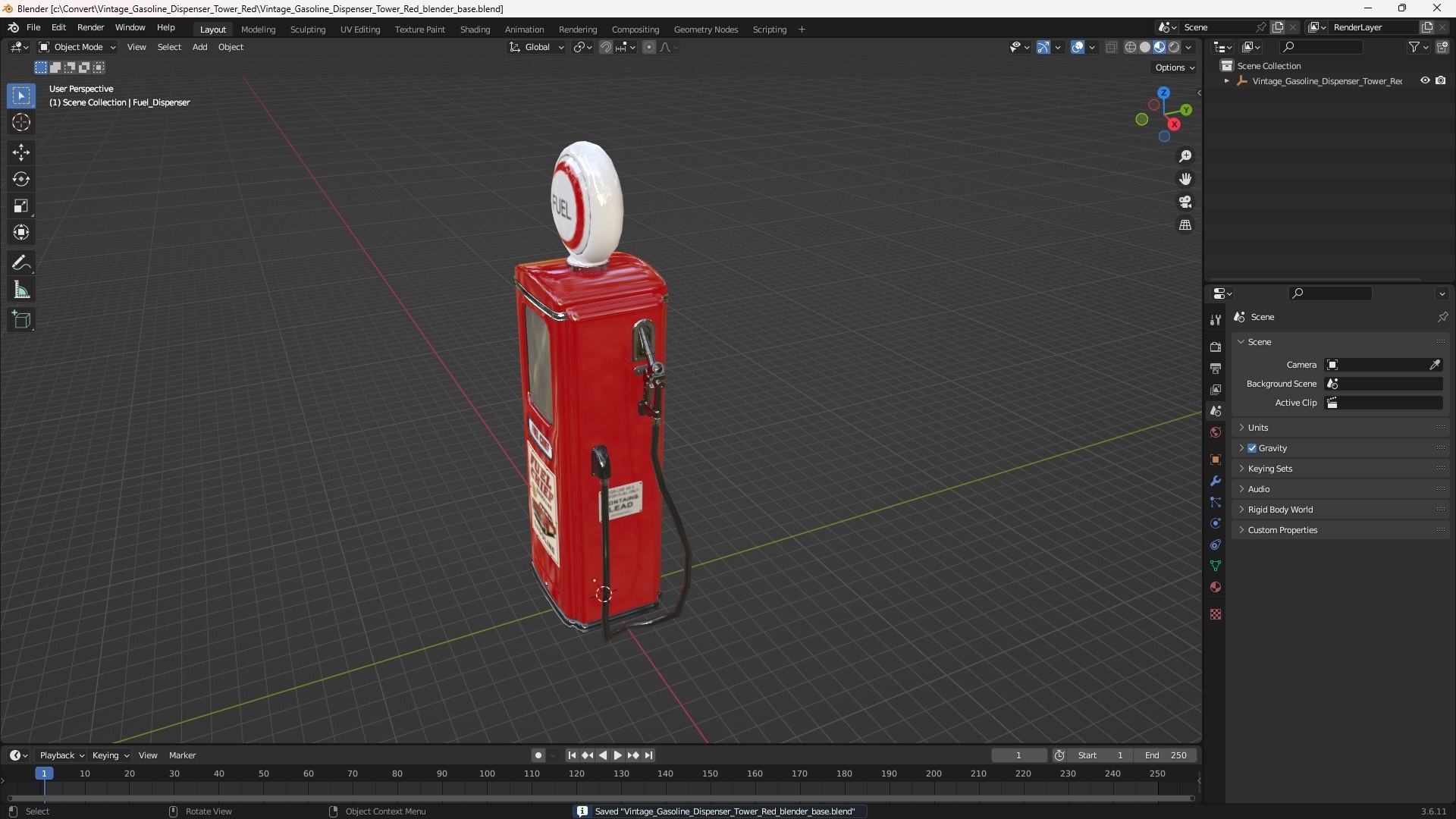Toggle auto keying record button

pos(538,755)
